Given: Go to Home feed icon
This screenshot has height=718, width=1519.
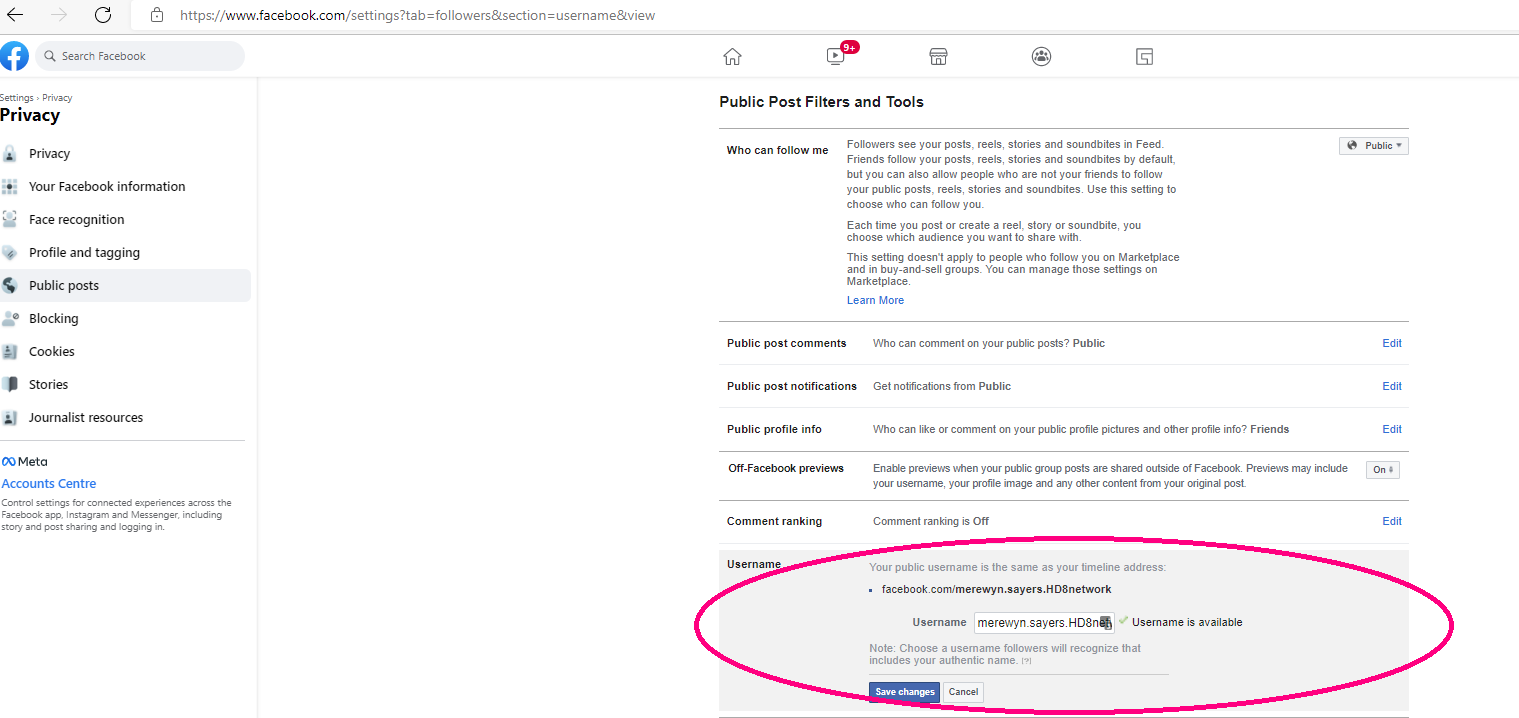Looking at the screenshot, I should [x=732, y=56].
